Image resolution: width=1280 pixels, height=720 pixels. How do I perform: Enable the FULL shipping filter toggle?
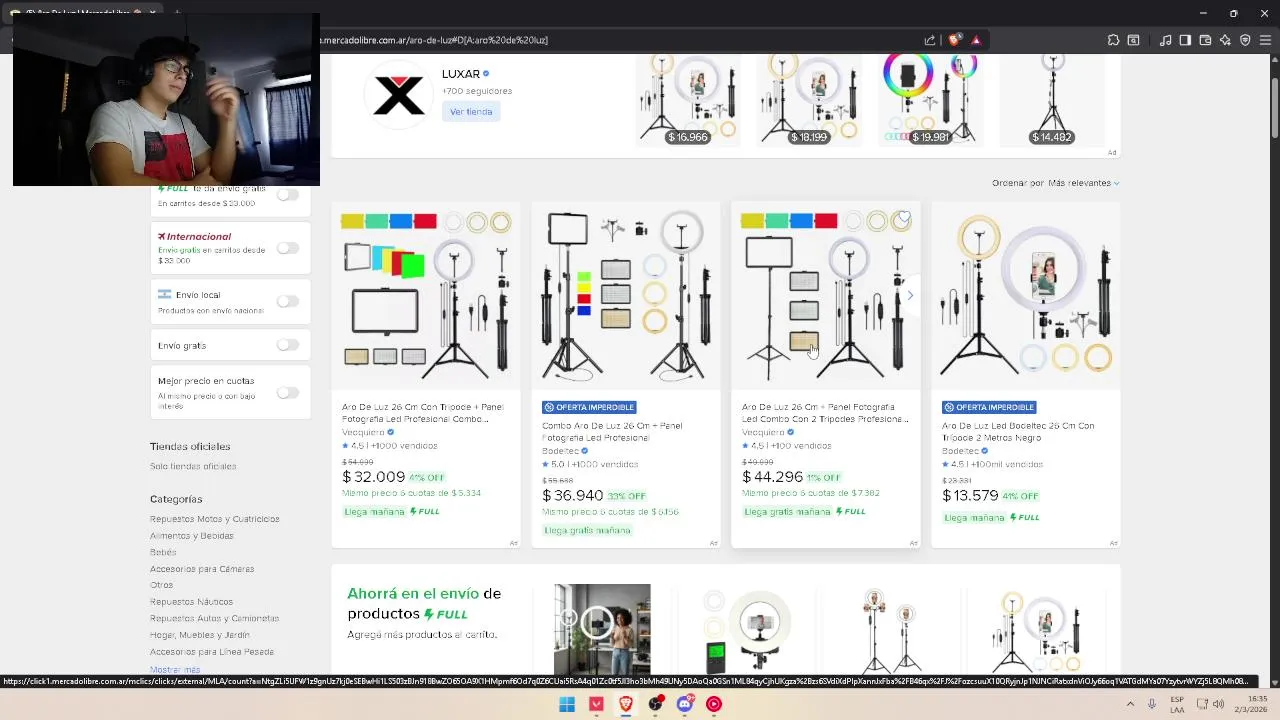(x=287, y=195)
